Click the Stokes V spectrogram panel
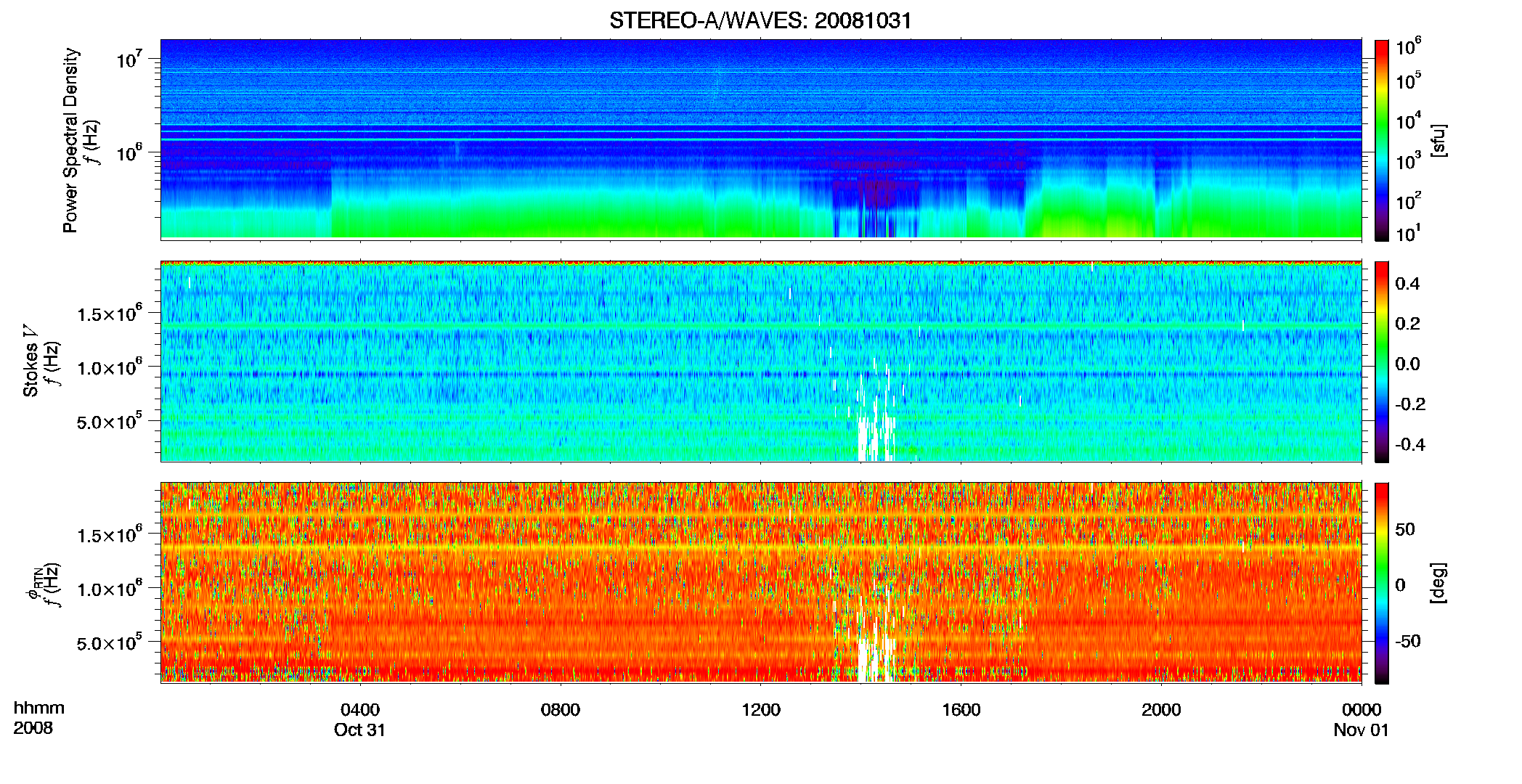The height and width of the screenshot is (784, 1522). 761,361
